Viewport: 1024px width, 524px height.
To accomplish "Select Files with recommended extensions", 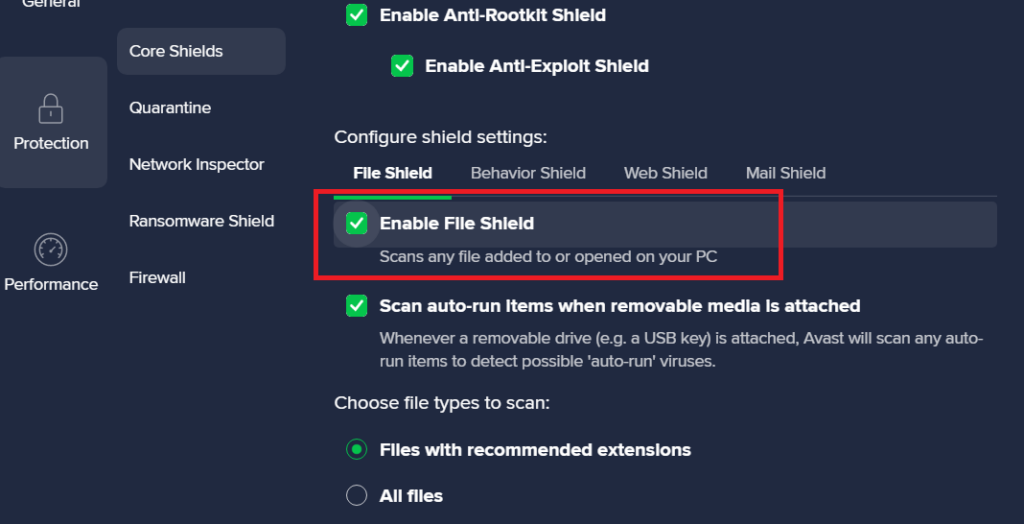I will tap(356, 450).
